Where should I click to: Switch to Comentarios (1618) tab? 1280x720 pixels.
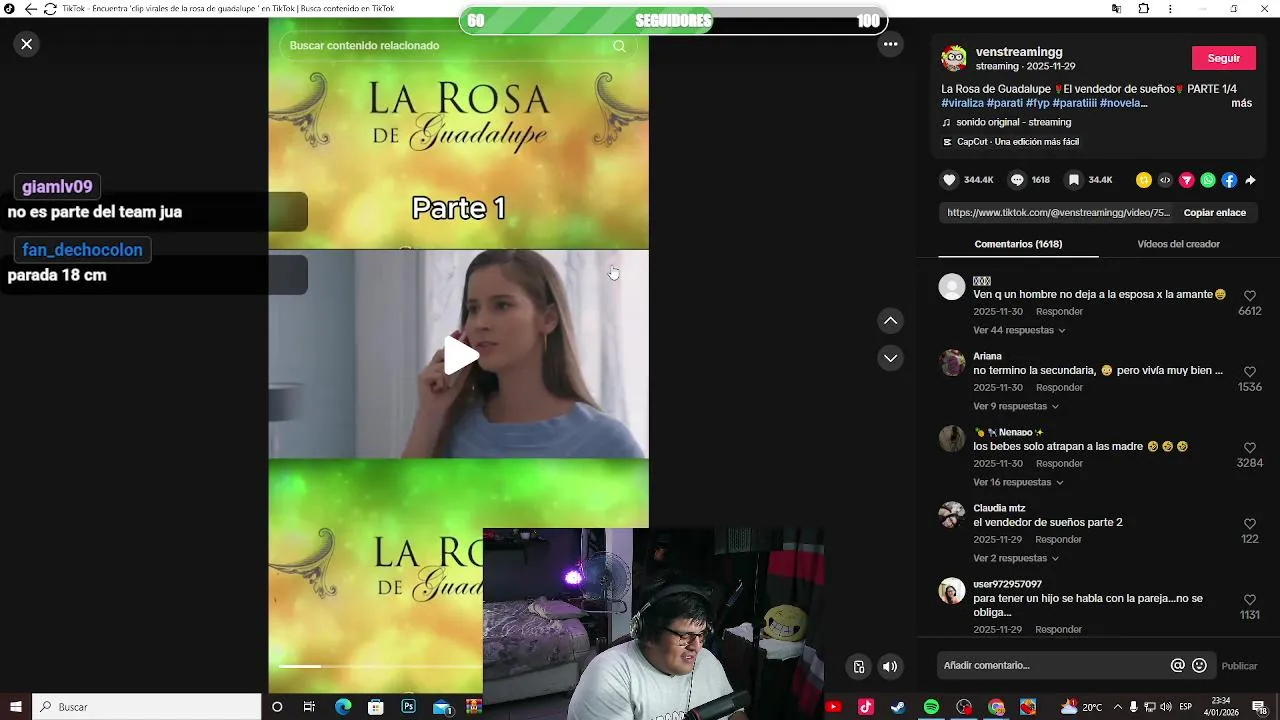click(1018, 244)
